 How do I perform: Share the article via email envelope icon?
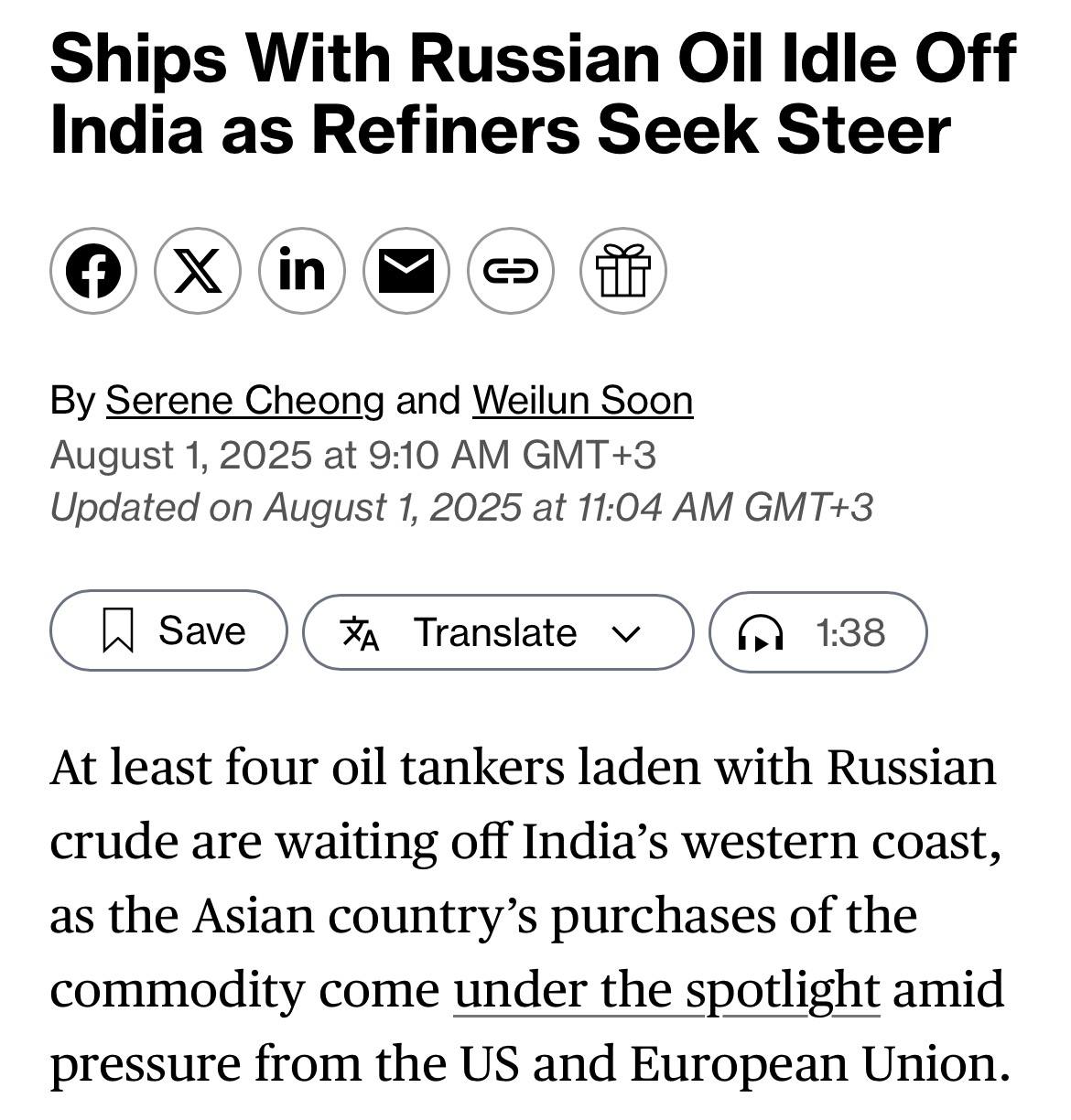pyautogui.click(x=406, y=272)
